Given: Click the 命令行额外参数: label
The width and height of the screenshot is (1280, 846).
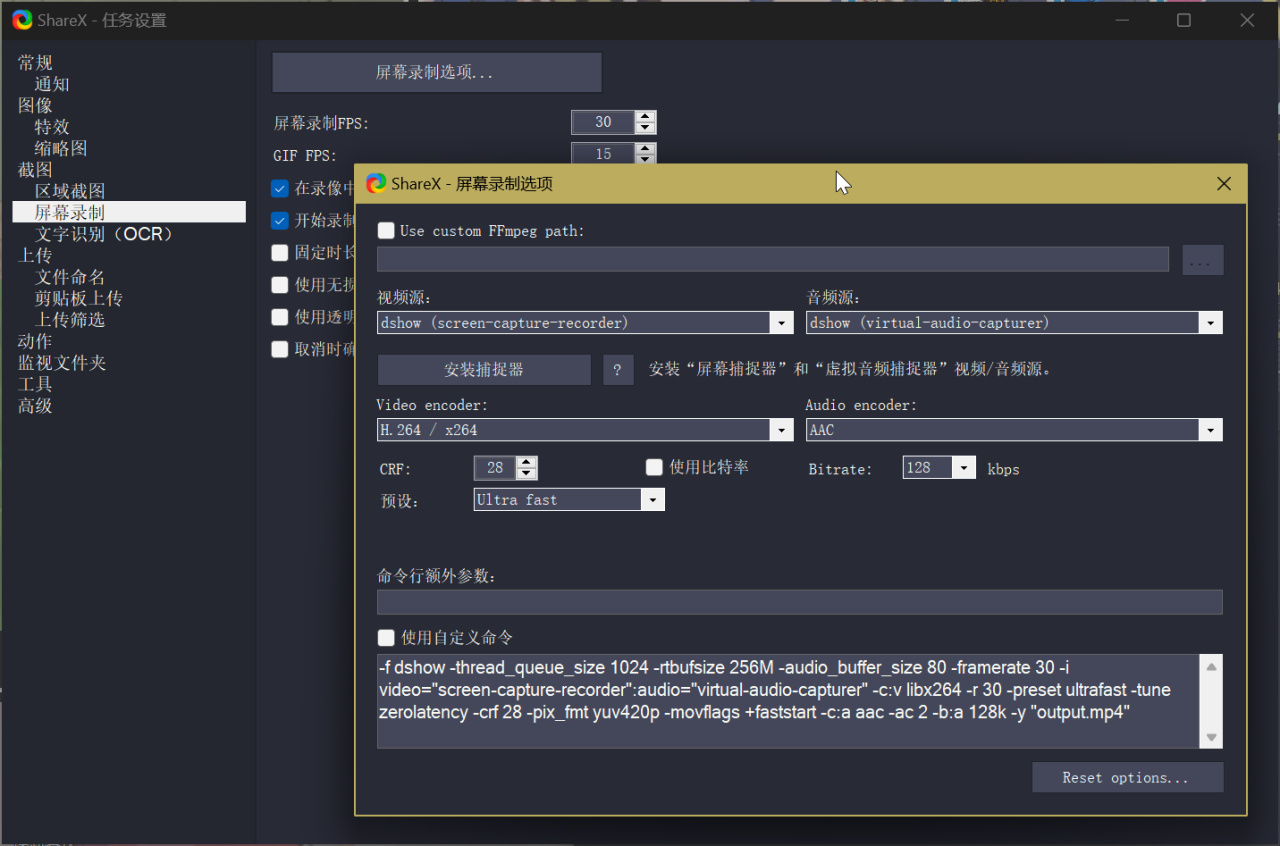Looking at the screenshot, I should click(437, 576).
